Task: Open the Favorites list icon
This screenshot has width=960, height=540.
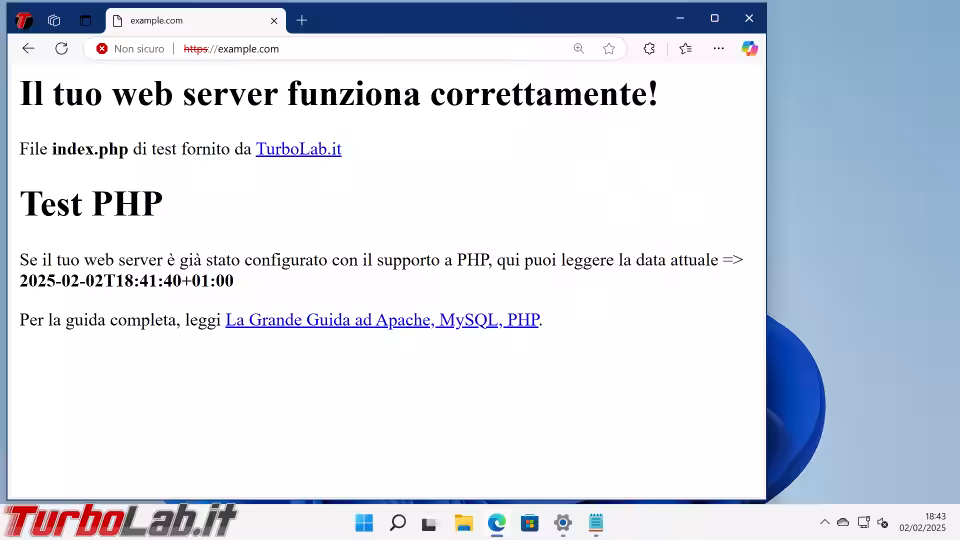Action: pyautogui.click(x=685, y=48)
